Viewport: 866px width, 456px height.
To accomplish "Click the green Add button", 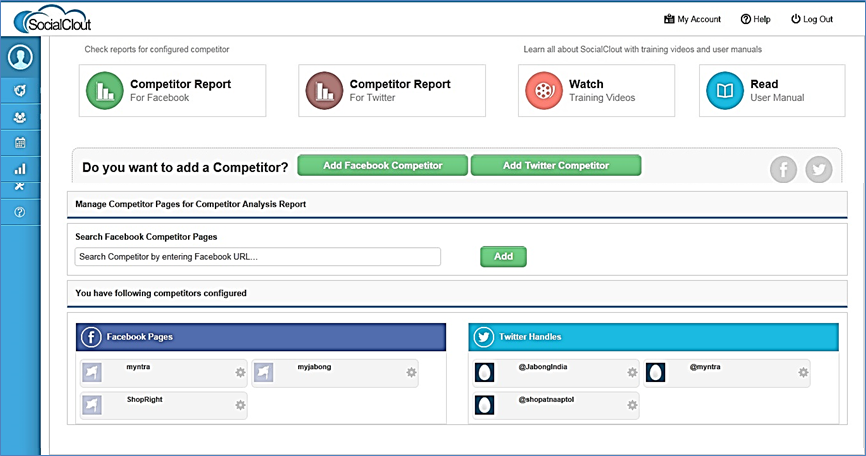I will pos(503,257).
